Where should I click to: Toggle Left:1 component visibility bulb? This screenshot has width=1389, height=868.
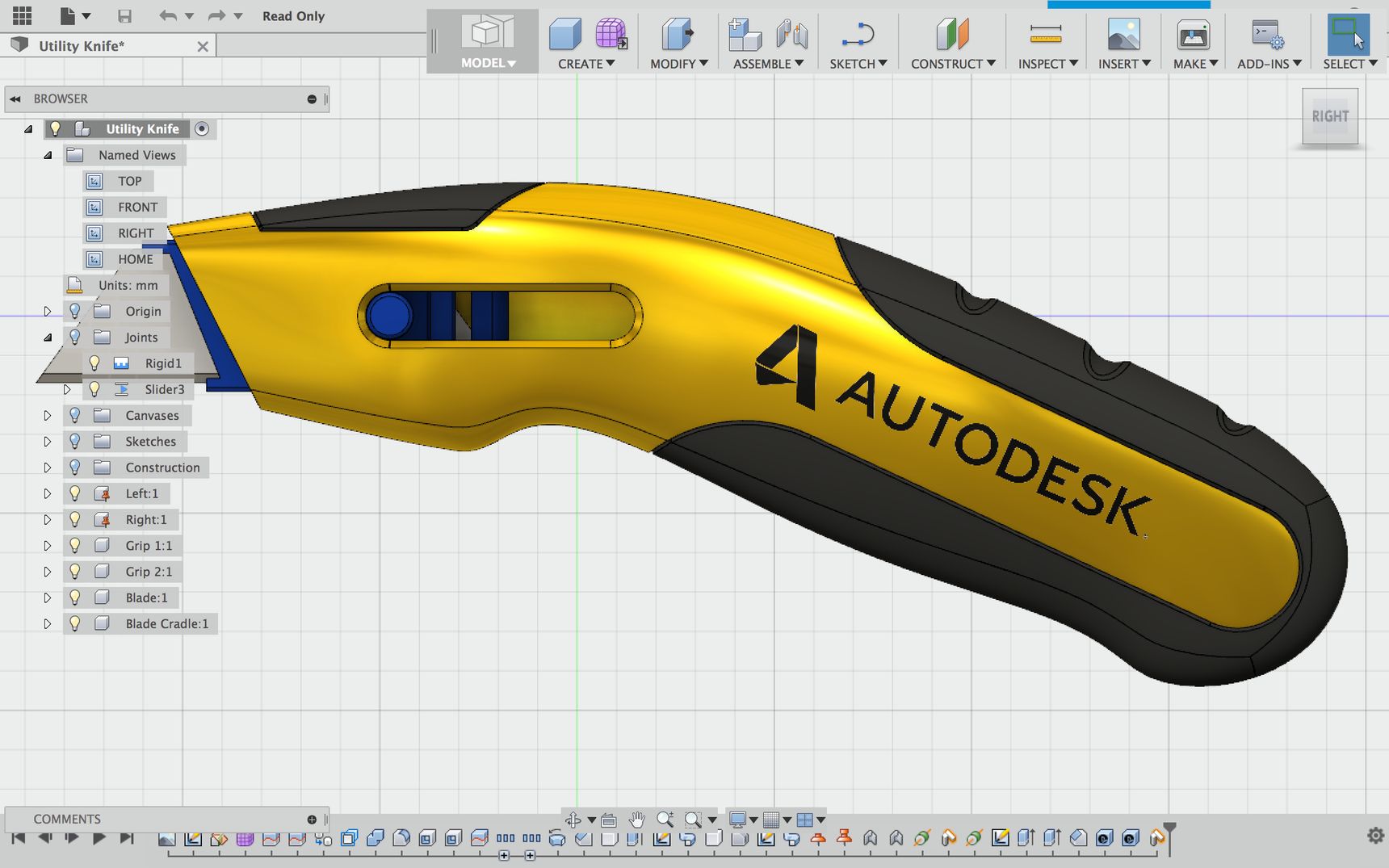[x=75, y=493]
